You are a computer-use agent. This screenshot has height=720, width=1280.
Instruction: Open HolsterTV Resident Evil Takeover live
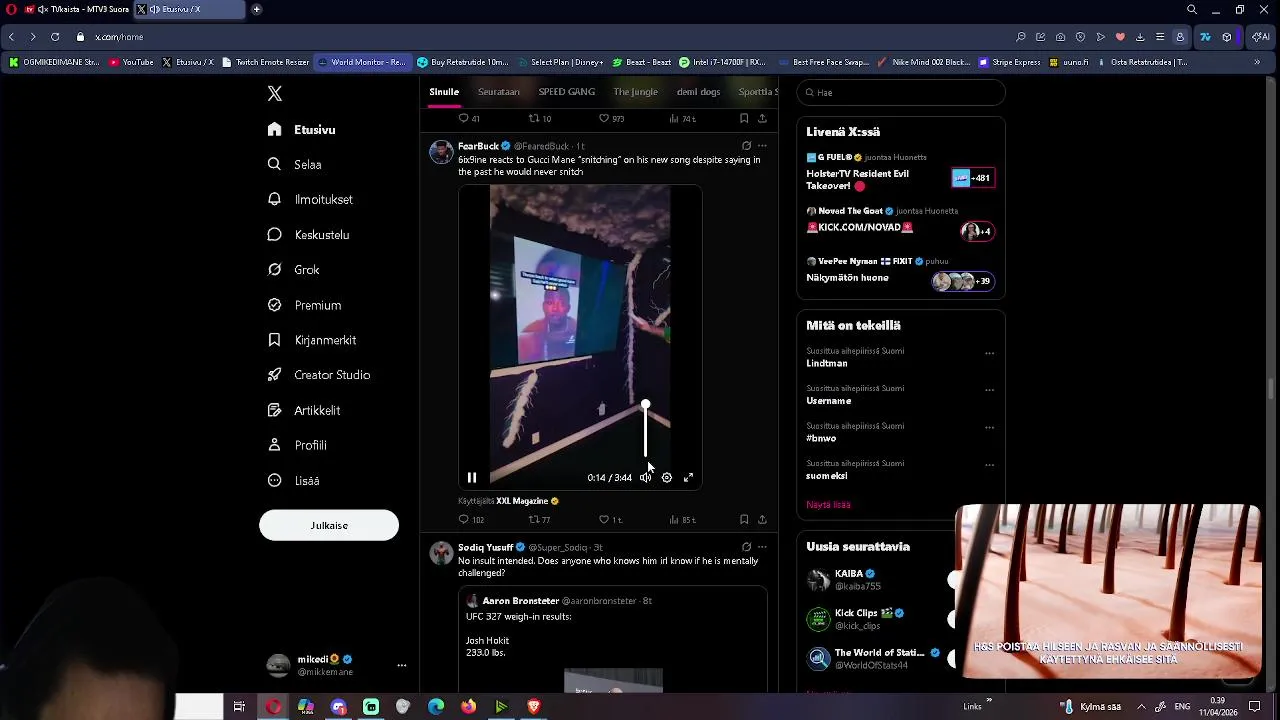(900, 173)
